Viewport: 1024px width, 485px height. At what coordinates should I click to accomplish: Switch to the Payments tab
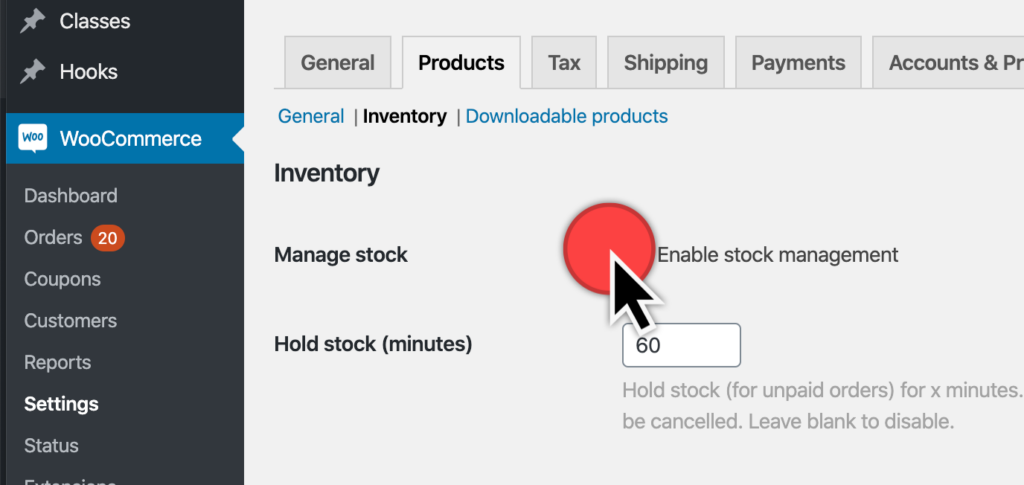[x=798, y=63]
